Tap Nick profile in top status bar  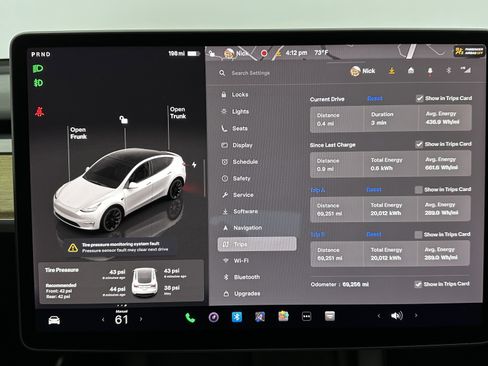[236, 53]
